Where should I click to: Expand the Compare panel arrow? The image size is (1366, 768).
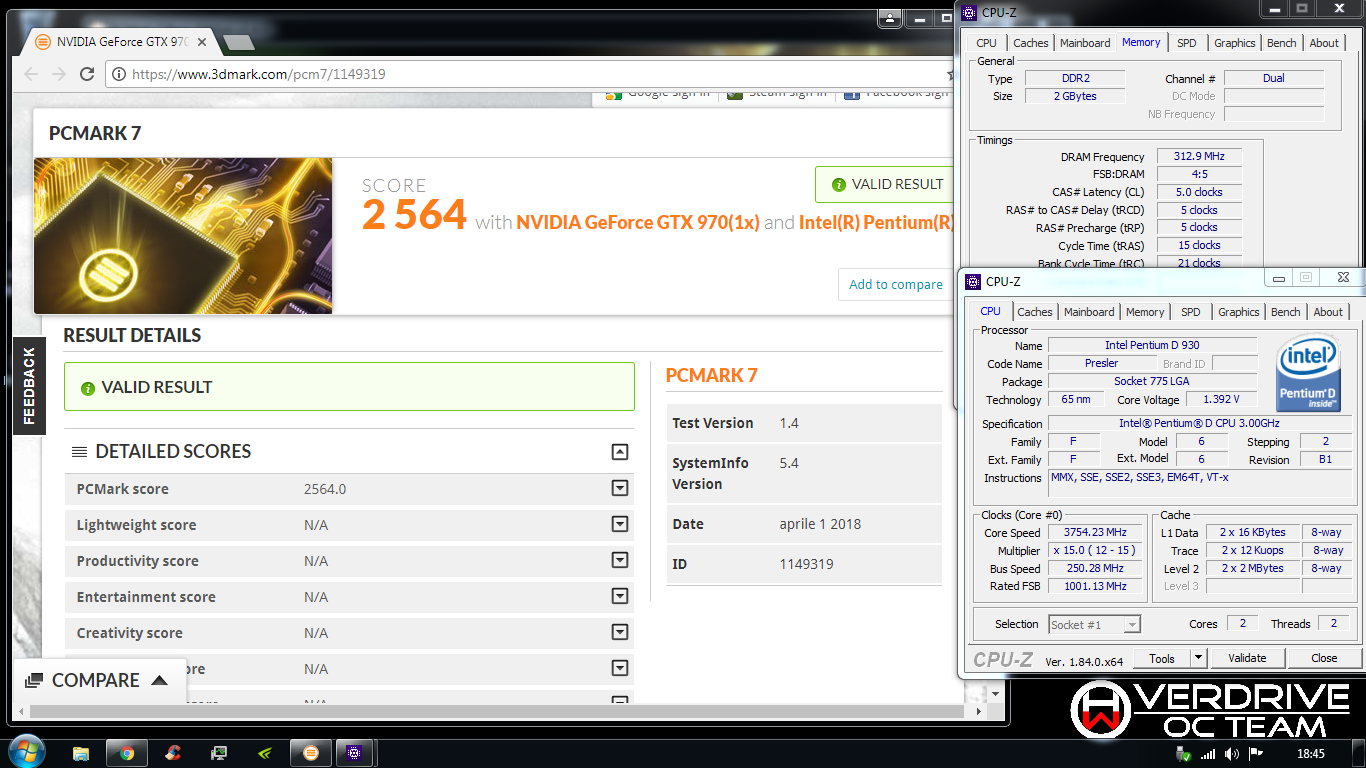coord(159,680)
